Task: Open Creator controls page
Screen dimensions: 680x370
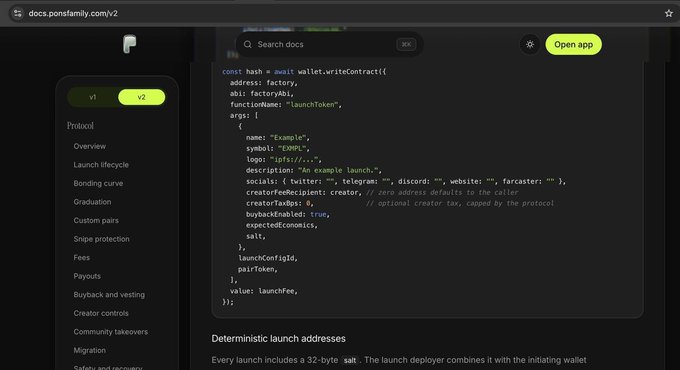Action: (101, 313)
